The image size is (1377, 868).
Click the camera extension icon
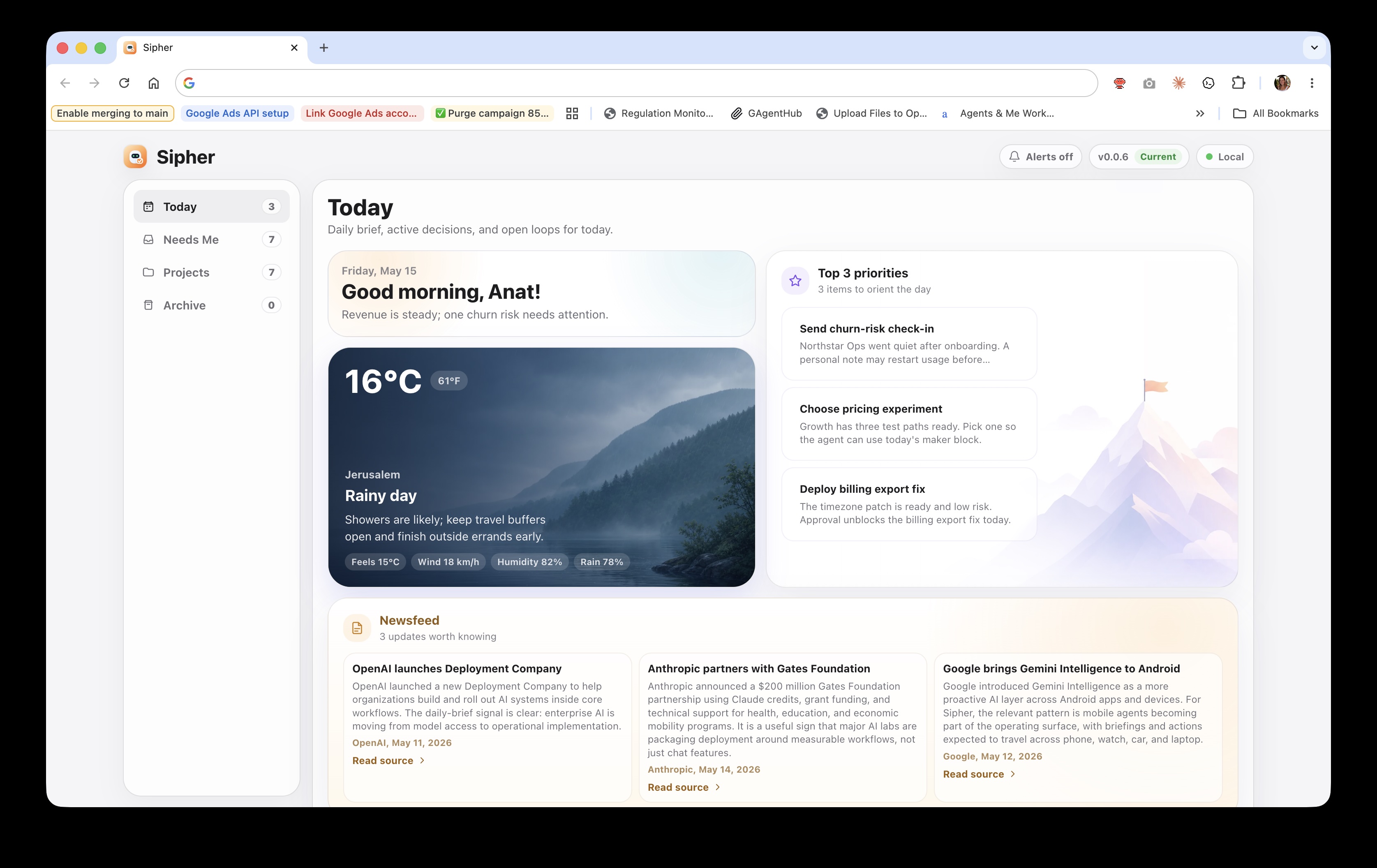[1149, 83]
